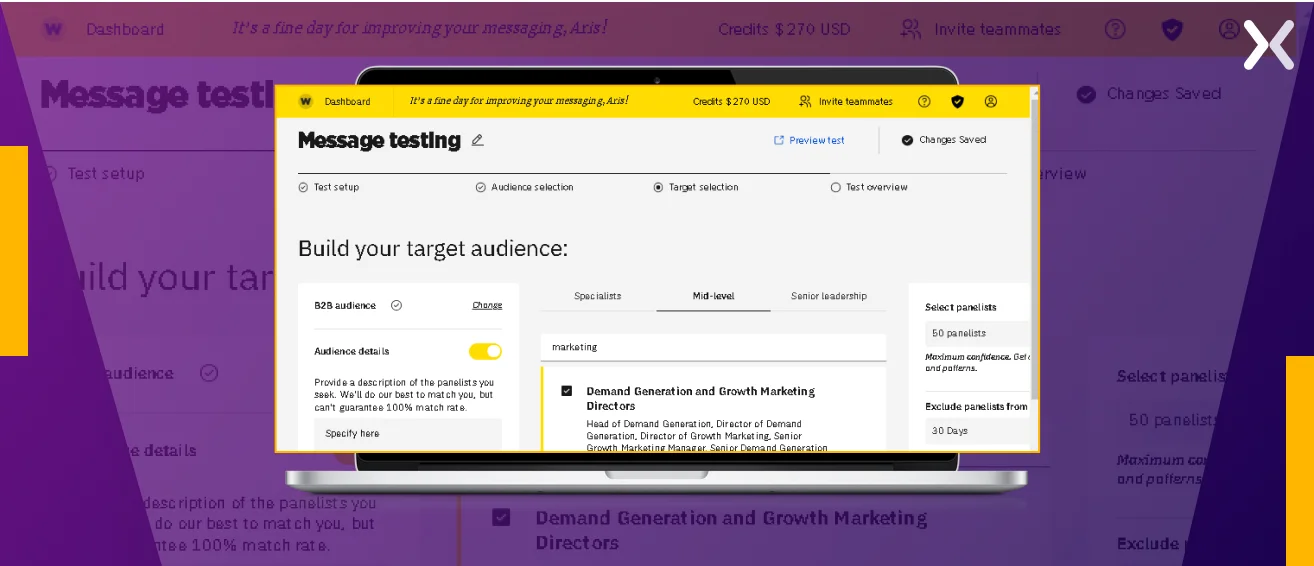Switch to the Specialists tab
Screen dimensions: 1314x566
[597, 296]
